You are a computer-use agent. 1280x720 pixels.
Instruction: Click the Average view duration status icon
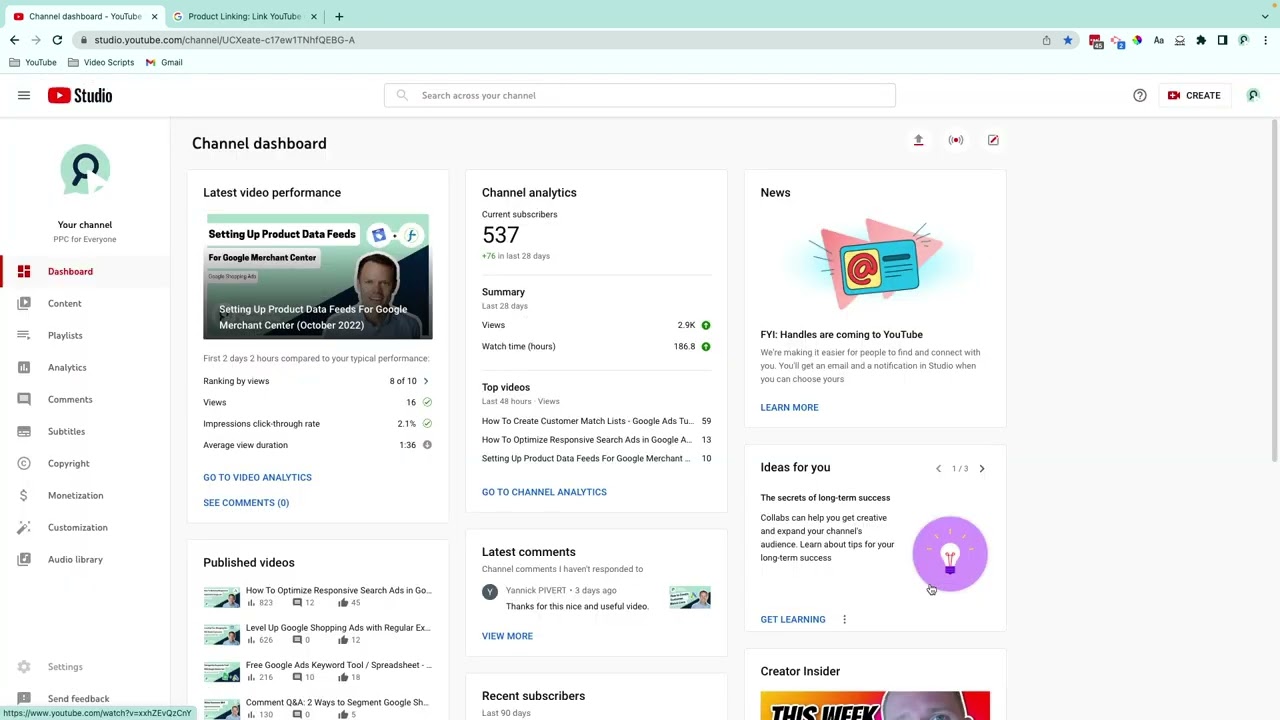427,445
